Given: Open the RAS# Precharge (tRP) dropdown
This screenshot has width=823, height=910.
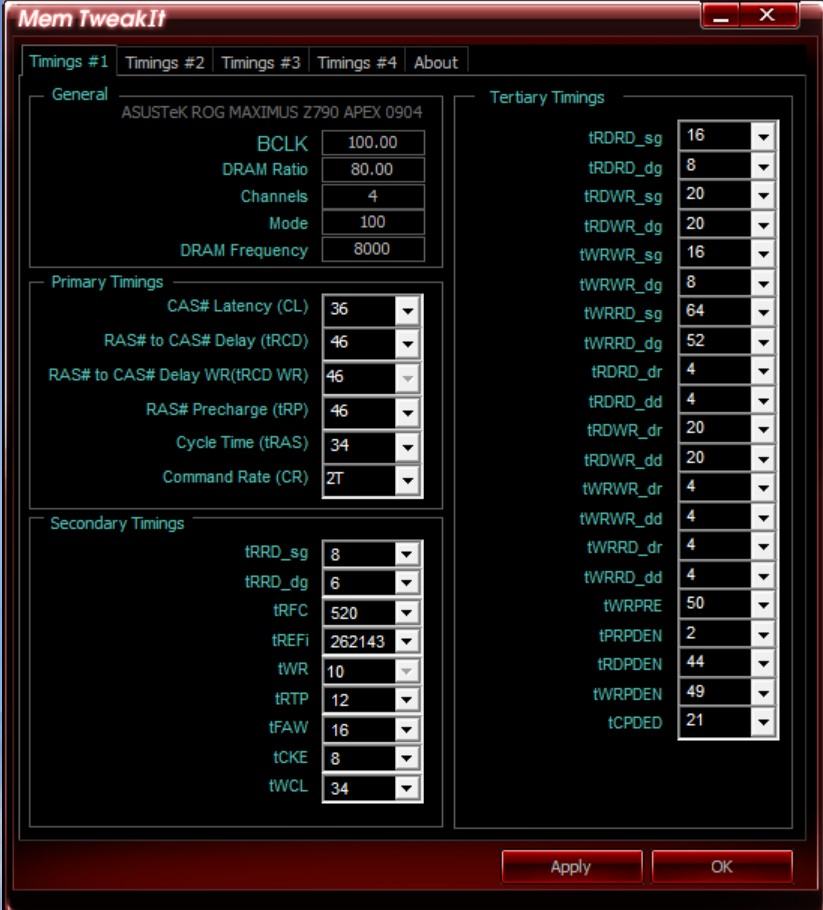Looking at the screenshot, I should [407, 413].
